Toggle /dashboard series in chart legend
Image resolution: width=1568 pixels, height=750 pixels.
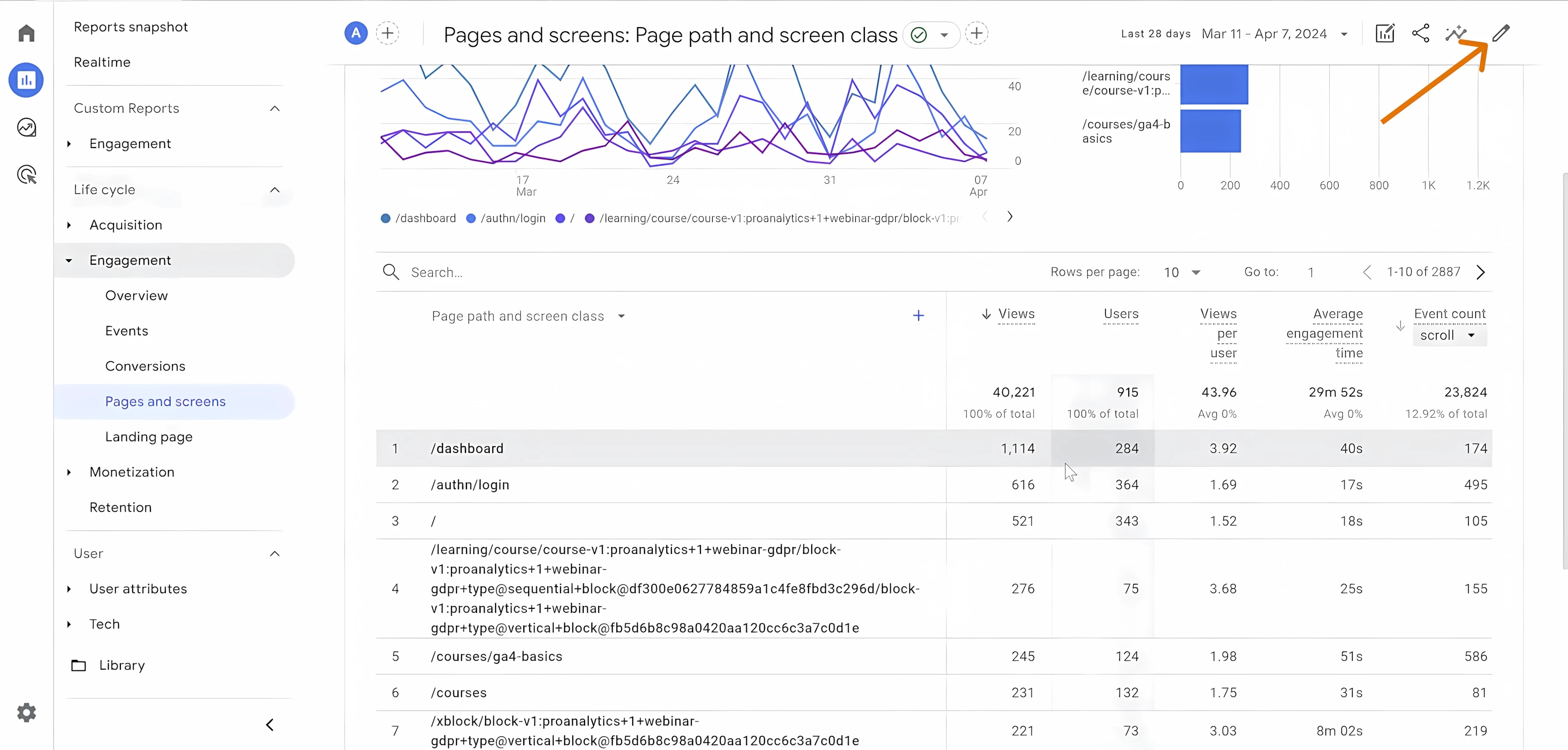(x=418, y=218)
